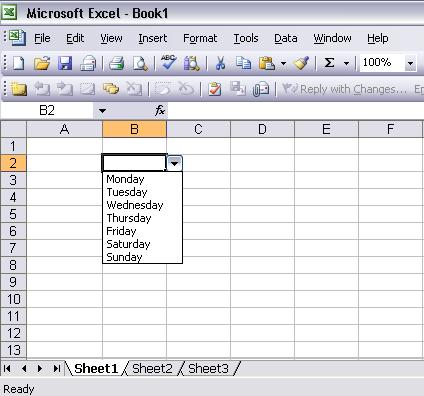Select the Format Painter brush icon
424x396 pixels.
301,63
